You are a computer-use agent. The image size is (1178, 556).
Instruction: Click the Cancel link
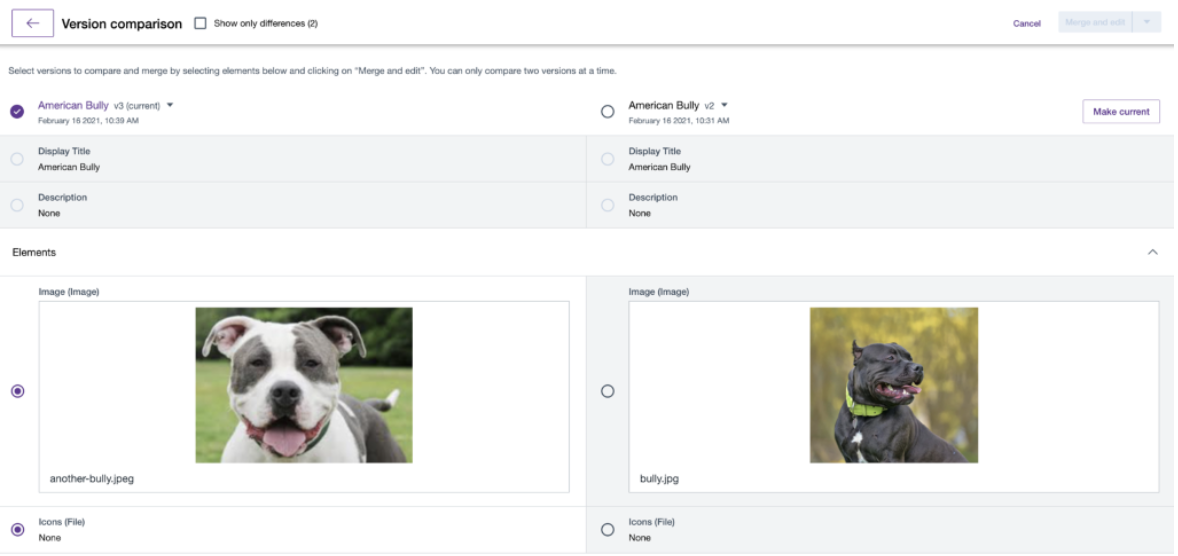(1026, 23)
